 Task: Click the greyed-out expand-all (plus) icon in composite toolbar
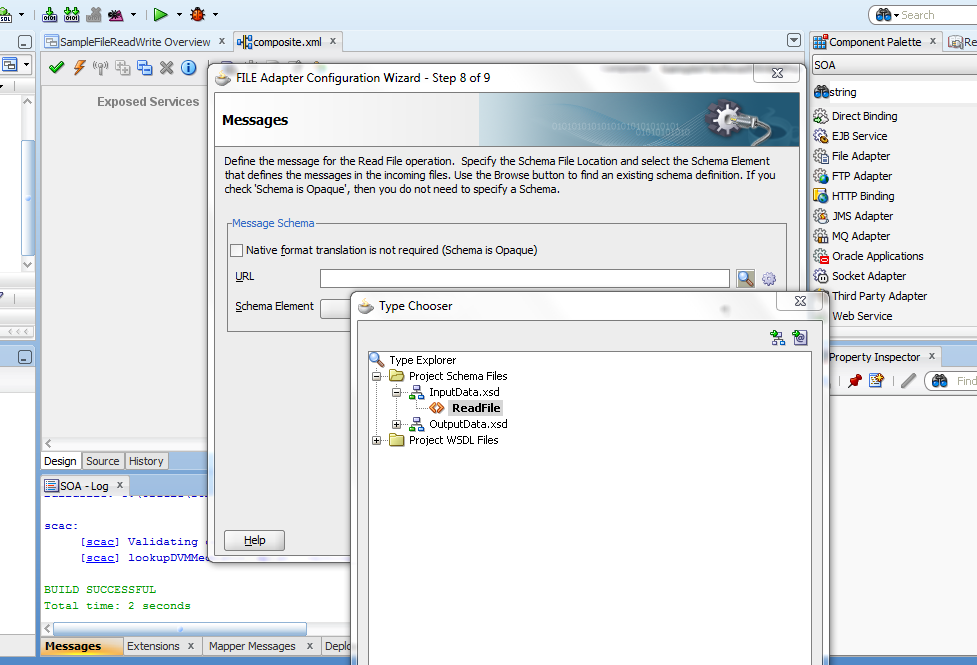tap(123, 67)
